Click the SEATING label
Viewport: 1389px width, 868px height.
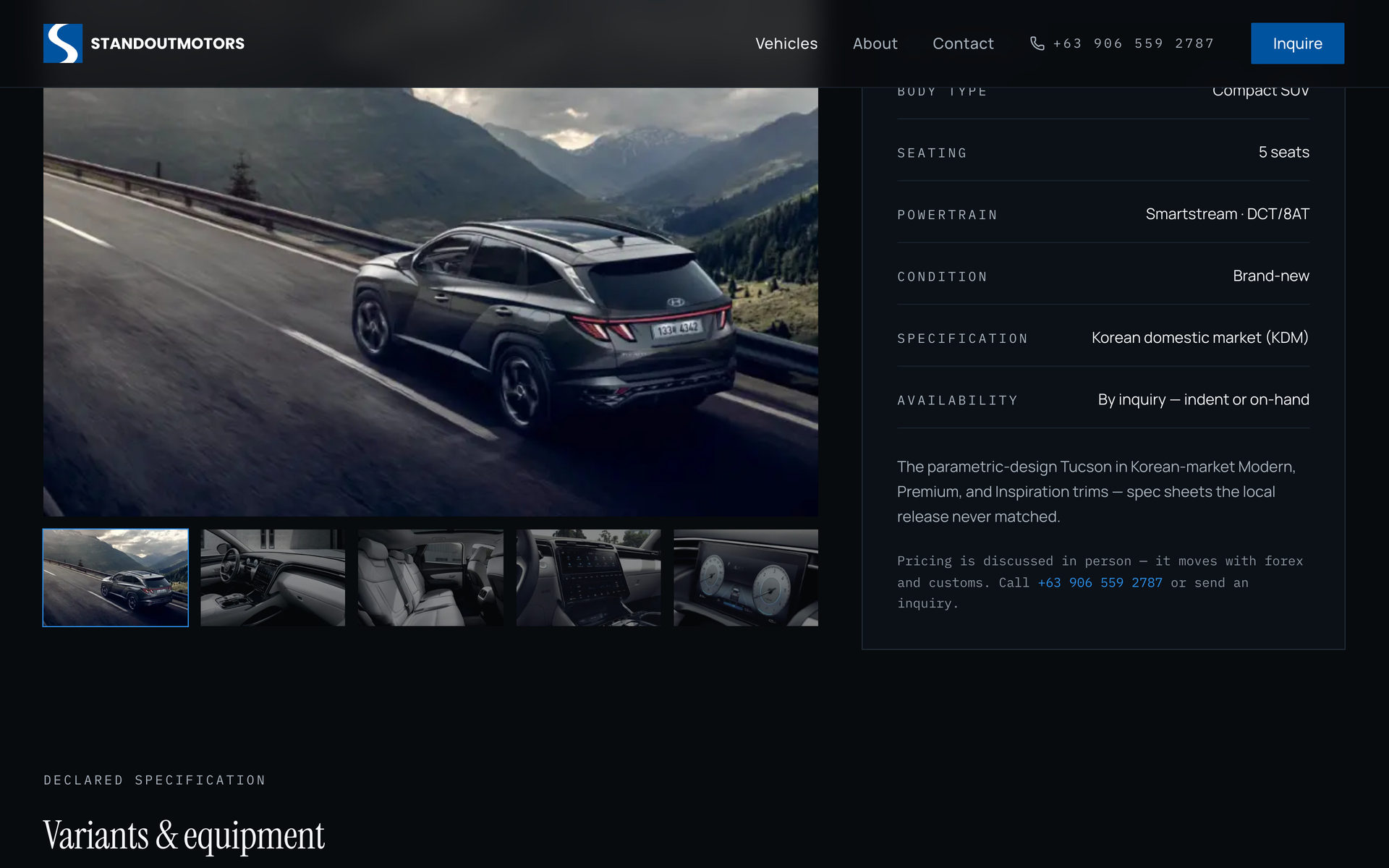click(932, 153)
